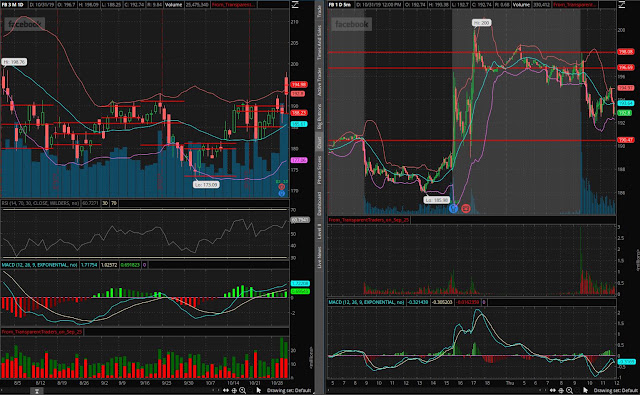This screenshot has width=640, height=395.
Task: Select pointer cursor tool under daily chart
Action: click(258, 391)
